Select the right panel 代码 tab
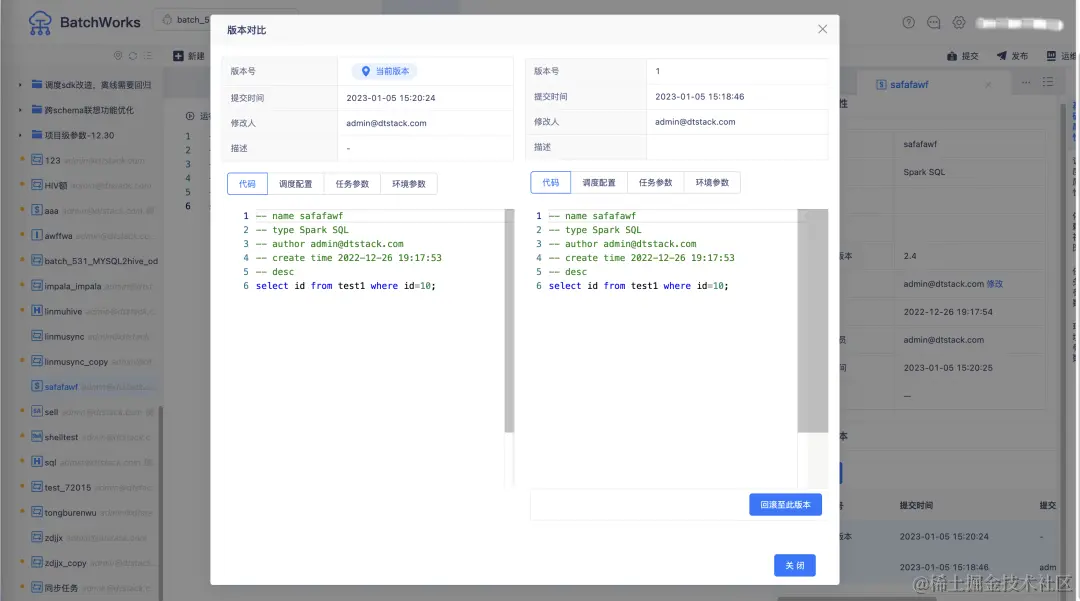Viewport: 1080px width, 601px height. click(550, 182)
